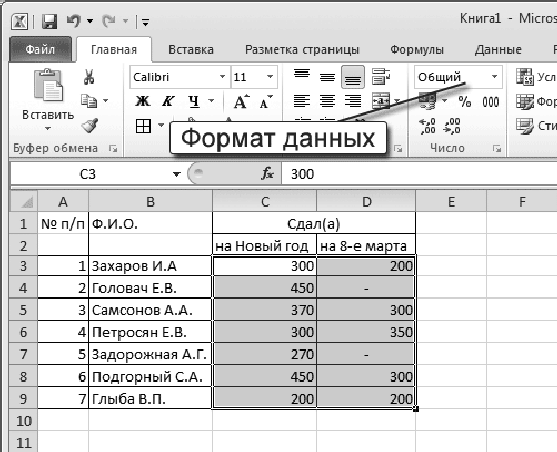Decrease font size with small A

[265, 102]
